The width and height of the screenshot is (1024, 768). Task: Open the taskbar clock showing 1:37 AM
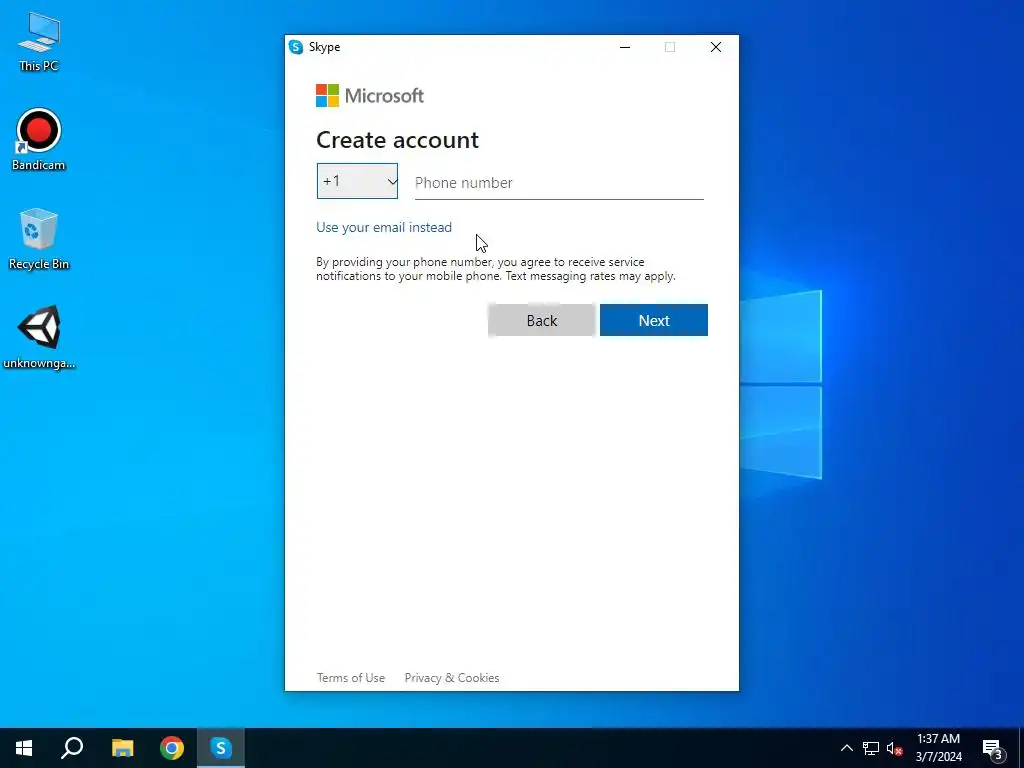click(938, 748)
